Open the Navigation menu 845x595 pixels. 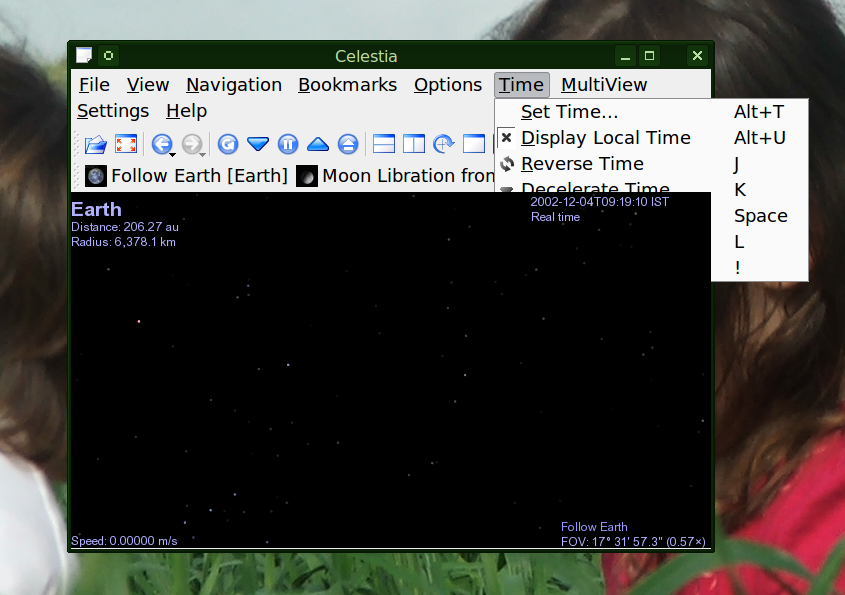tap(234, 85)
